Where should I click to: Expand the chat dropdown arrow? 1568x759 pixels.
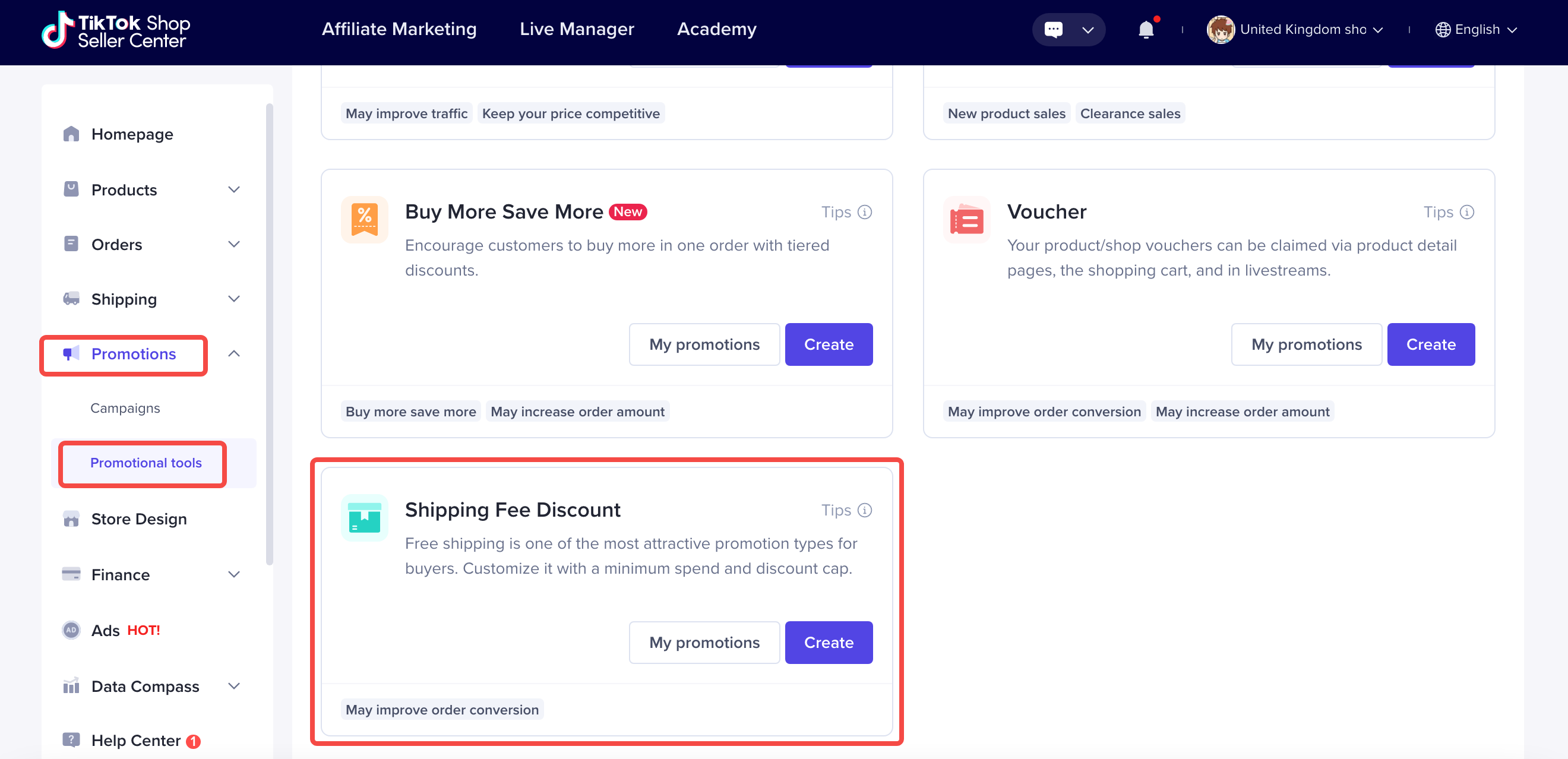(1088, 29)
